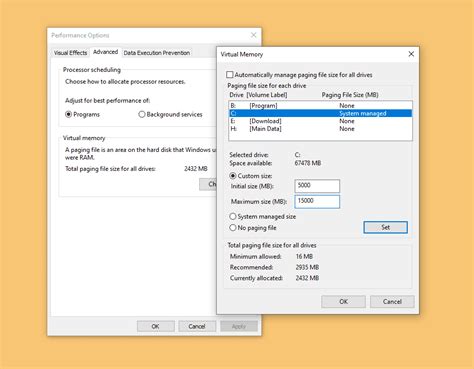Viewport: 474px width, 369px height.
Task: Choose System managed size option
Action: pos(233,216)
